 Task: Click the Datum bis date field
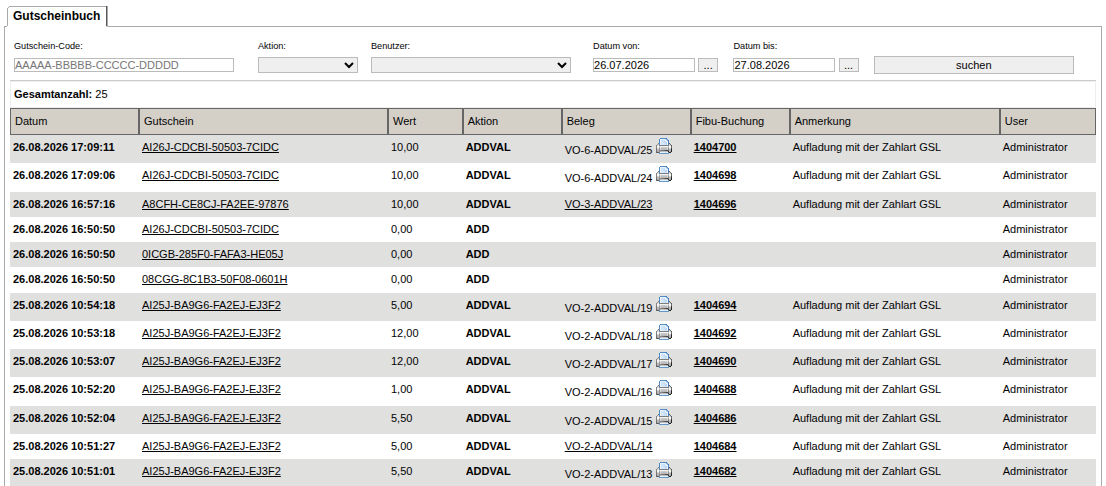tap(784, 65)
